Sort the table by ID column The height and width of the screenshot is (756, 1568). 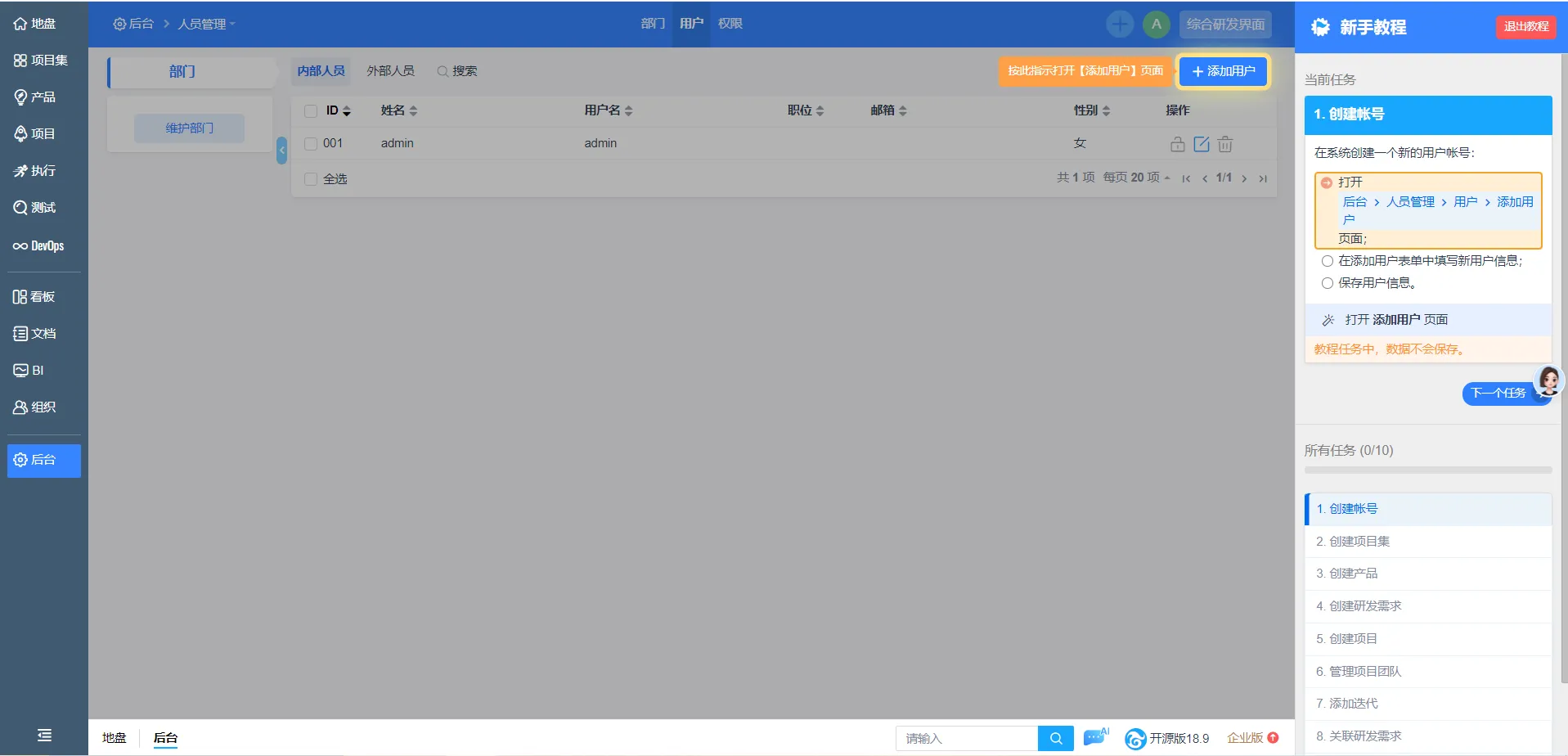338,110
